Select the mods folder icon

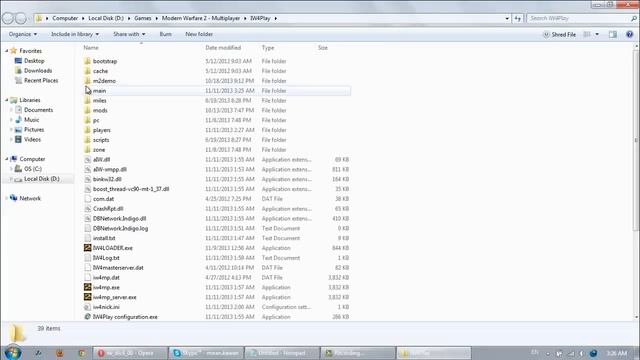click(x=87, y=110)
